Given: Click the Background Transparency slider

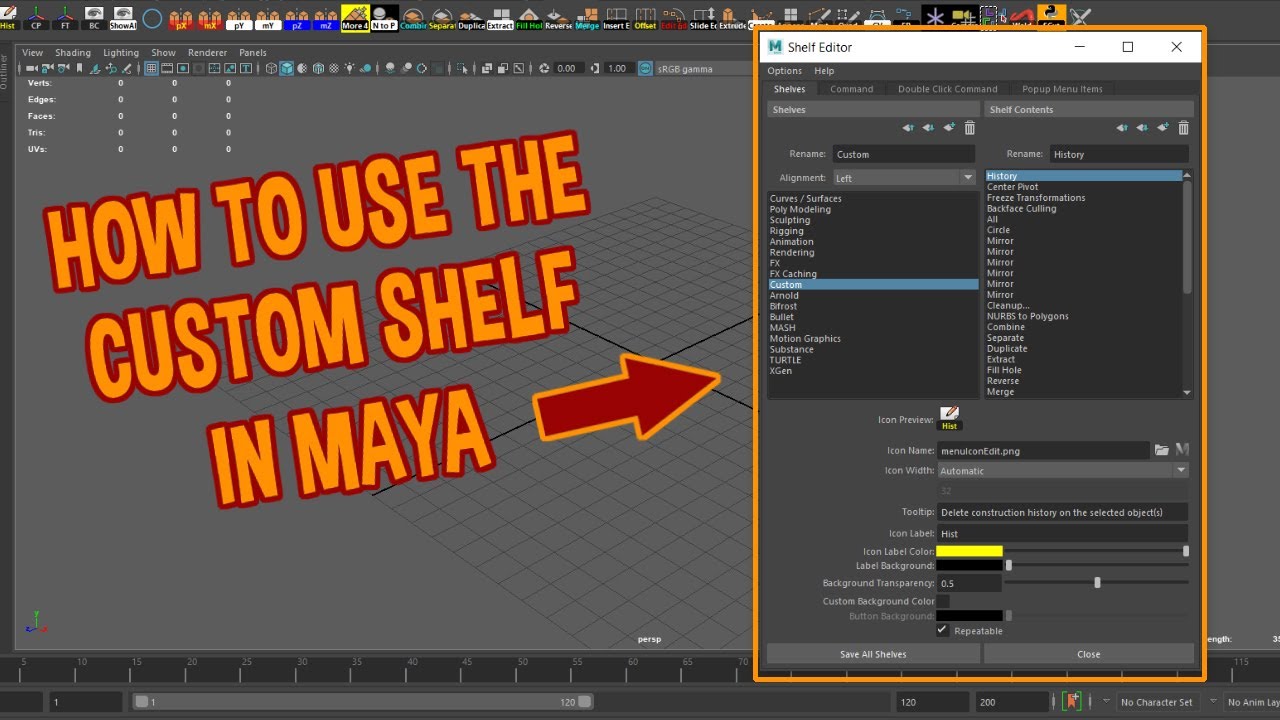Looking at the screenshot, I should tap(1097, 582).
